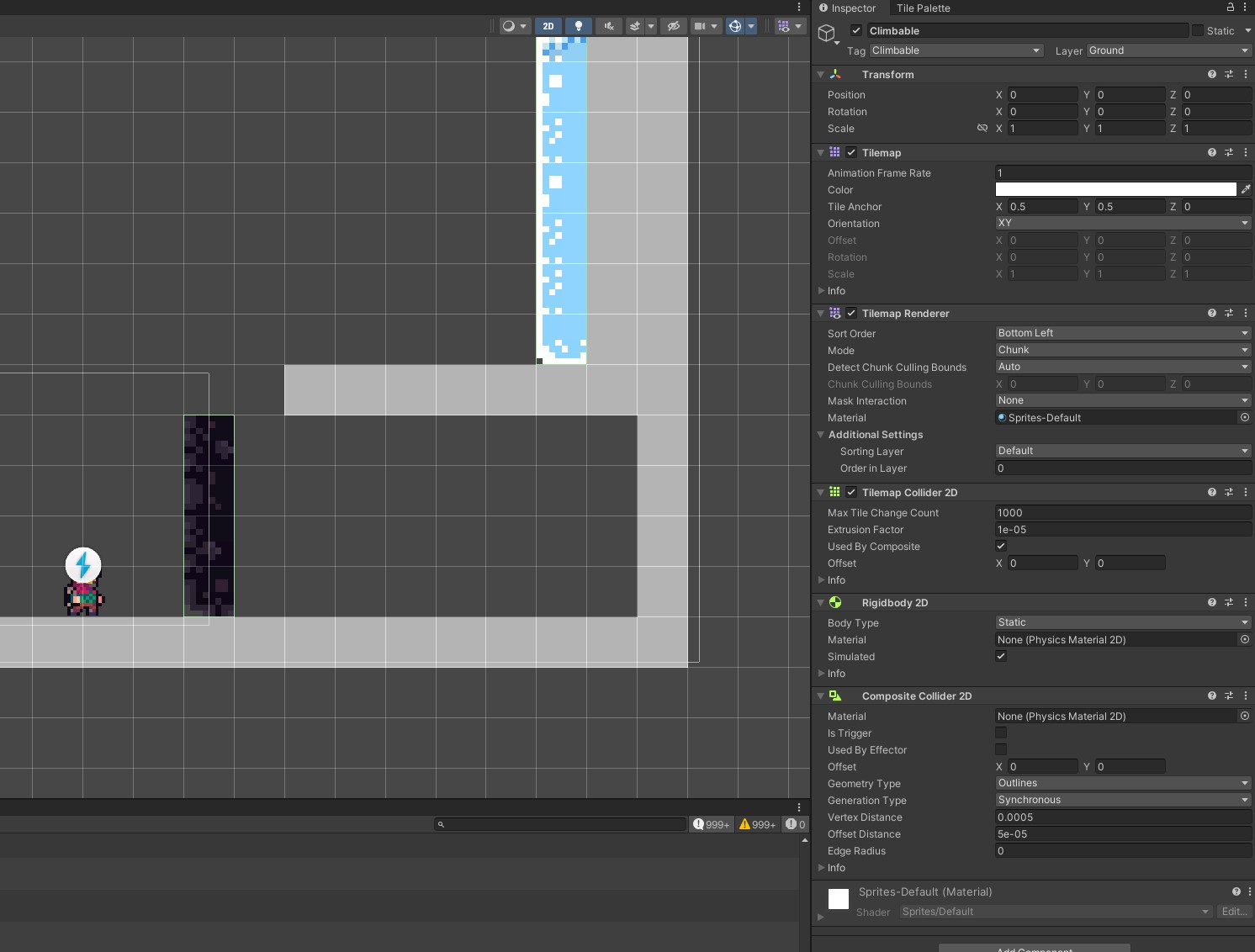Open the Tilemap Color swatch
The image size is (1255, 952).
1115,189
